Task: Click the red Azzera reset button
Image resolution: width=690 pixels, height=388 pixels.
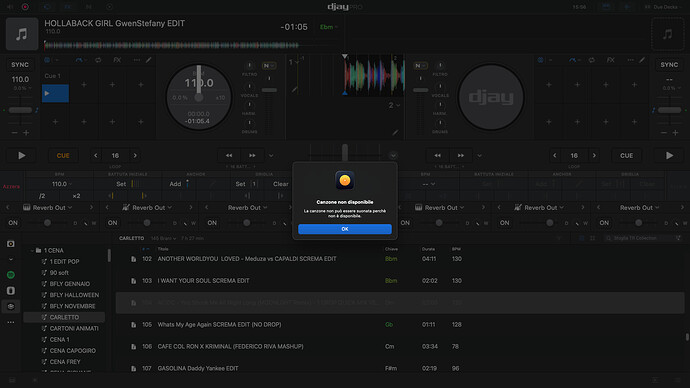Action: pyautogui.click(x=11, y=187)
